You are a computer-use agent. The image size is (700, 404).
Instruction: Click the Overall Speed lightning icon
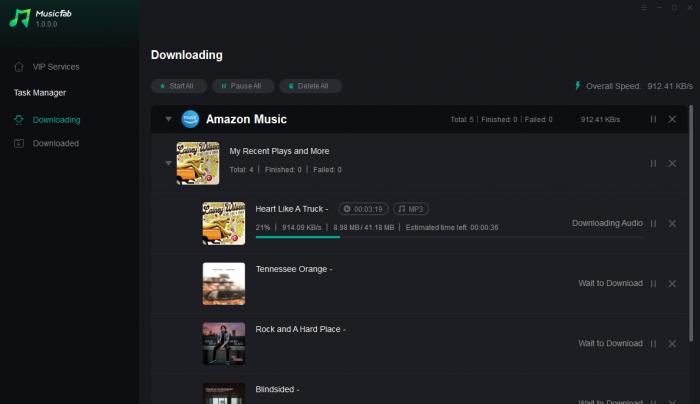coord(578,86)
